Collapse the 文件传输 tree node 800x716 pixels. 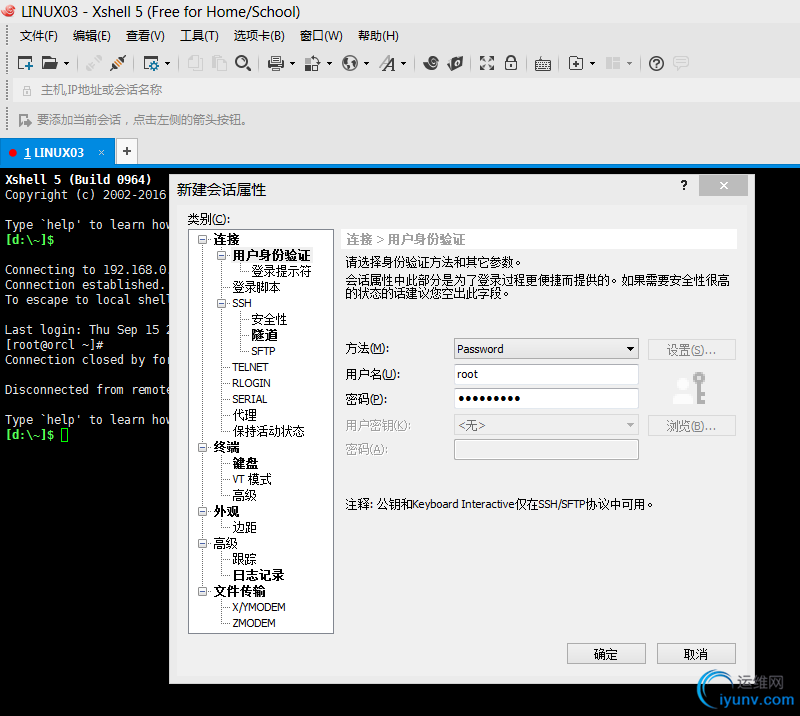click(203, 591)
